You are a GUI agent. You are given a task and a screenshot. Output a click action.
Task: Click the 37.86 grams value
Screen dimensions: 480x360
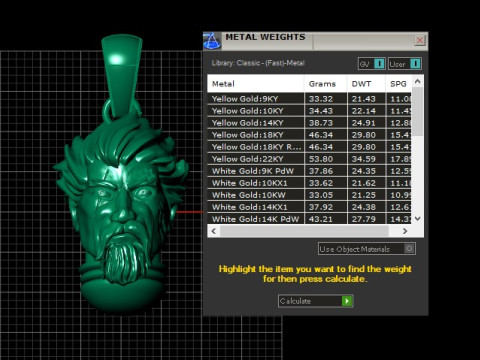tap(321, 171)
